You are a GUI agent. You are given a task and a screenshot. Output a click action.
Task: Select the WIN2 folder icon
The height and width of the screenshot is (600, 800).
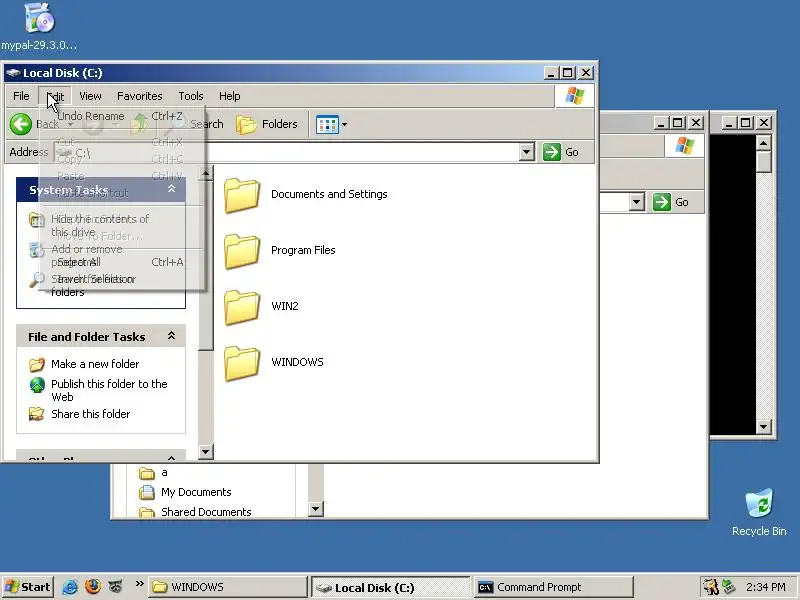point(242,307)
